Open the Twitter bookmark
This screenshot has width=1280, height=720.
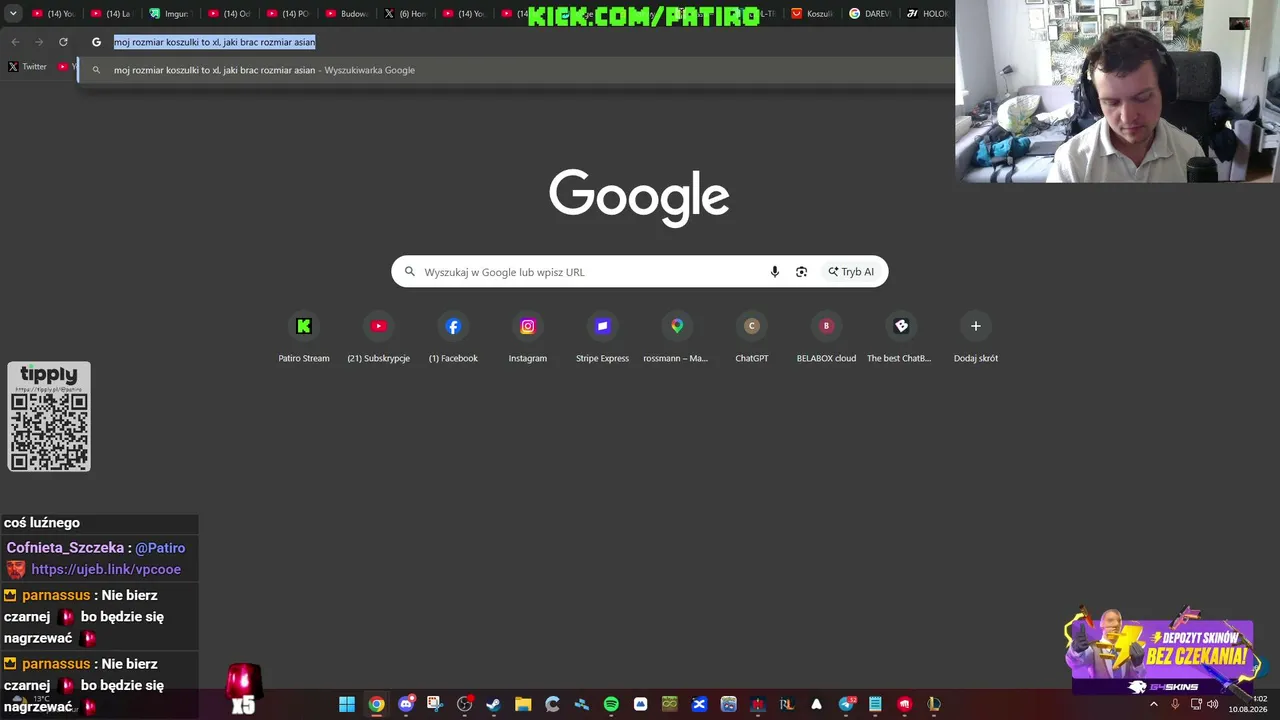click(27, 67)
